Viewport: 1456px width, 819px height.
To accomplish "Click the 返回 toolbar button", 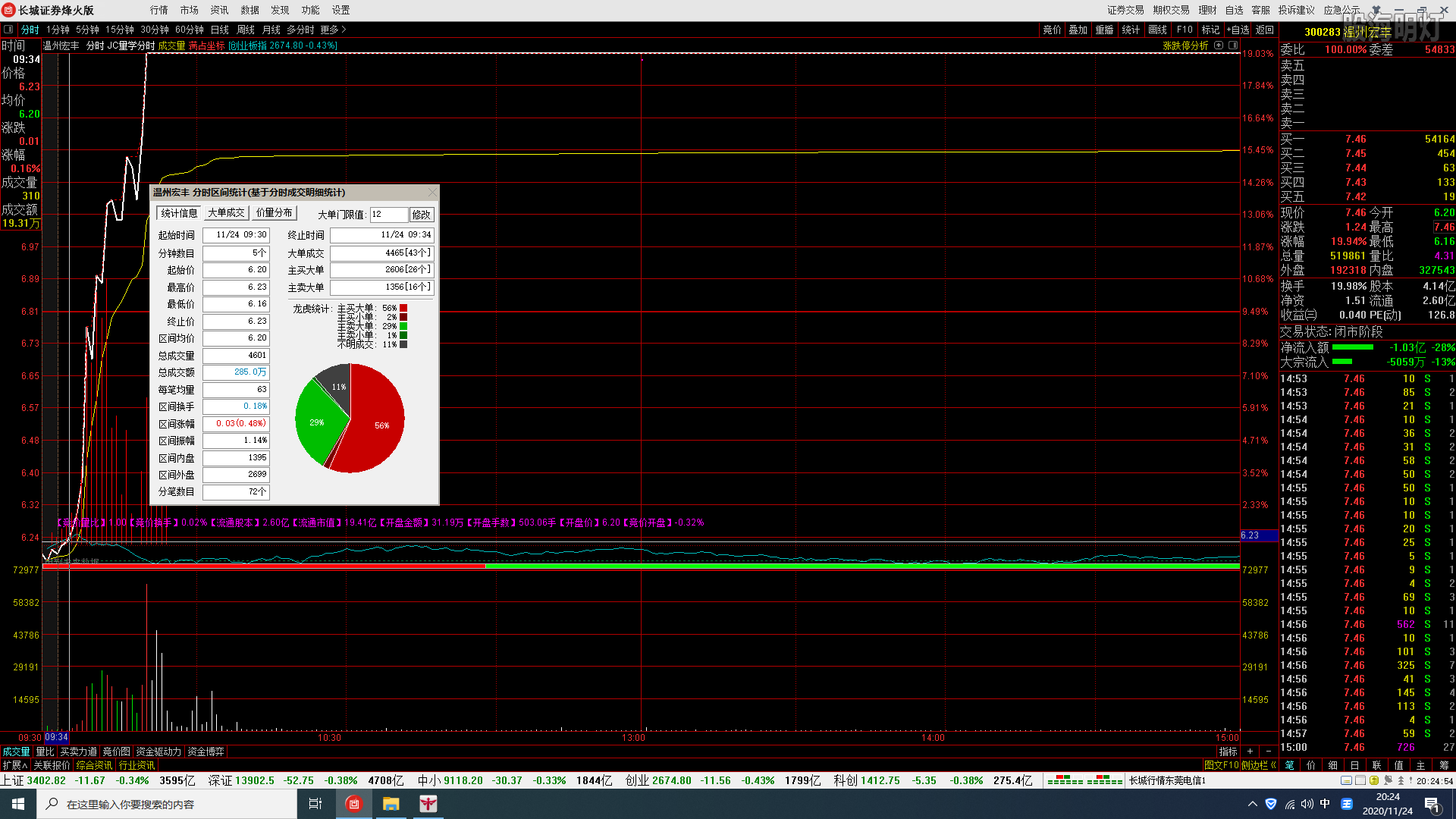I will pyautogui.click(x=1264, y=30).
